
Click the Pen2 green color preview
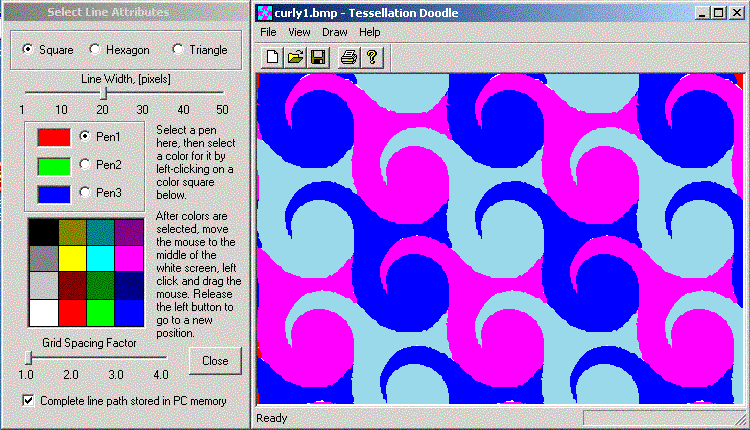pyautogui.click(x=54, y=166)
